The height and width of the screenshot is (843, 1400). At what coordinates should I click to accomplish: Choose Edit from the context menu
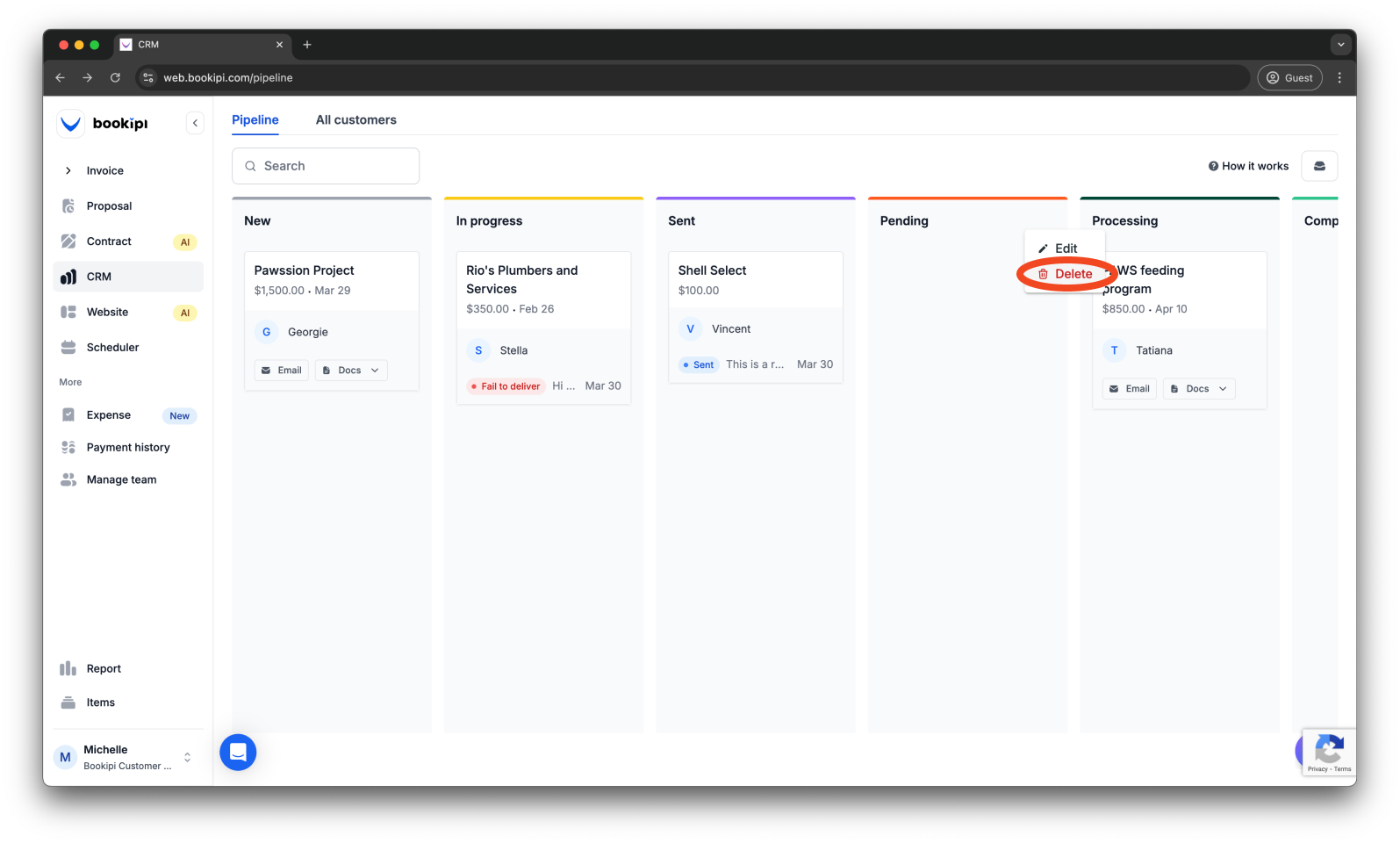[x=1065, y=249]
